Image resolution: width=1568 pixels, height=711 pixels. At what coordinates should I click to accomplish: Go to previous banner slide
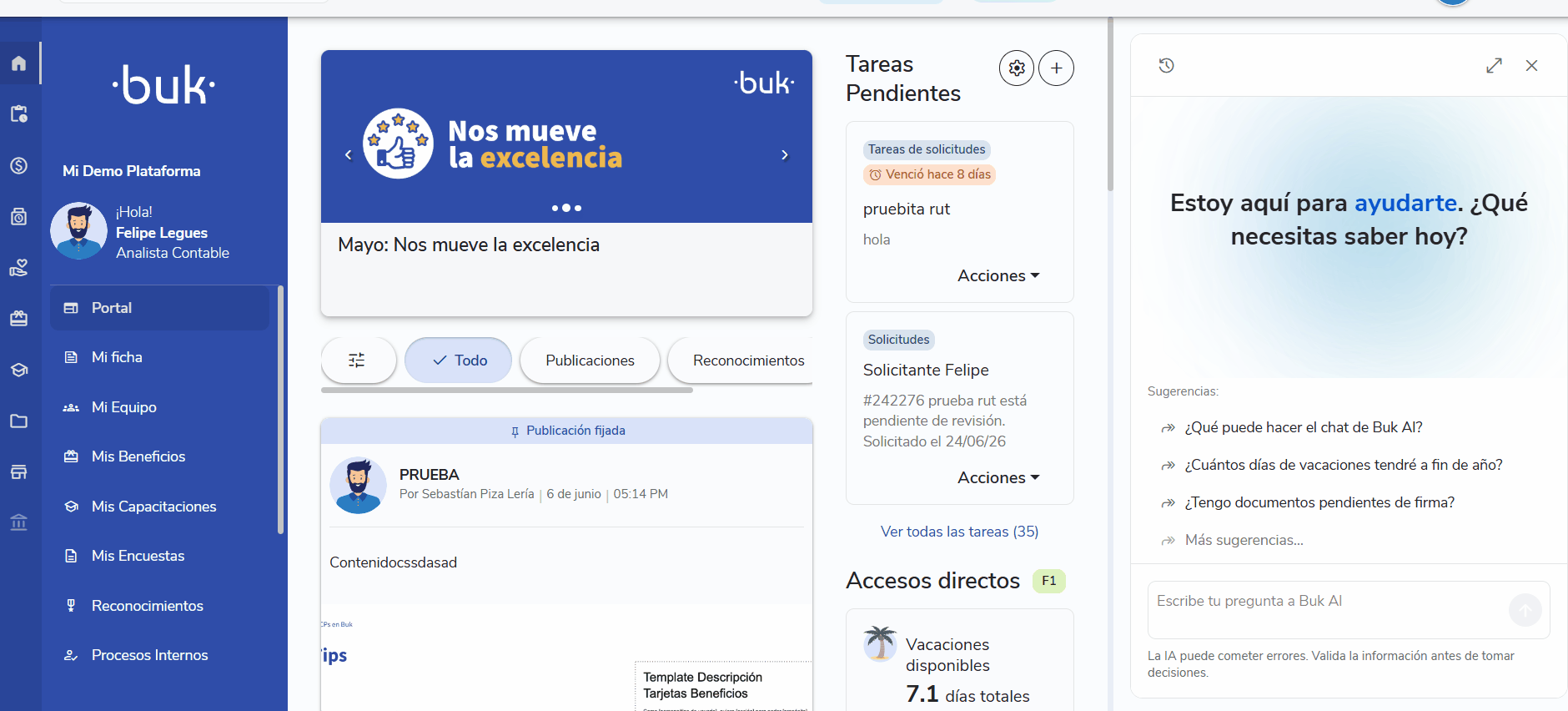click(x=349, y=155)
